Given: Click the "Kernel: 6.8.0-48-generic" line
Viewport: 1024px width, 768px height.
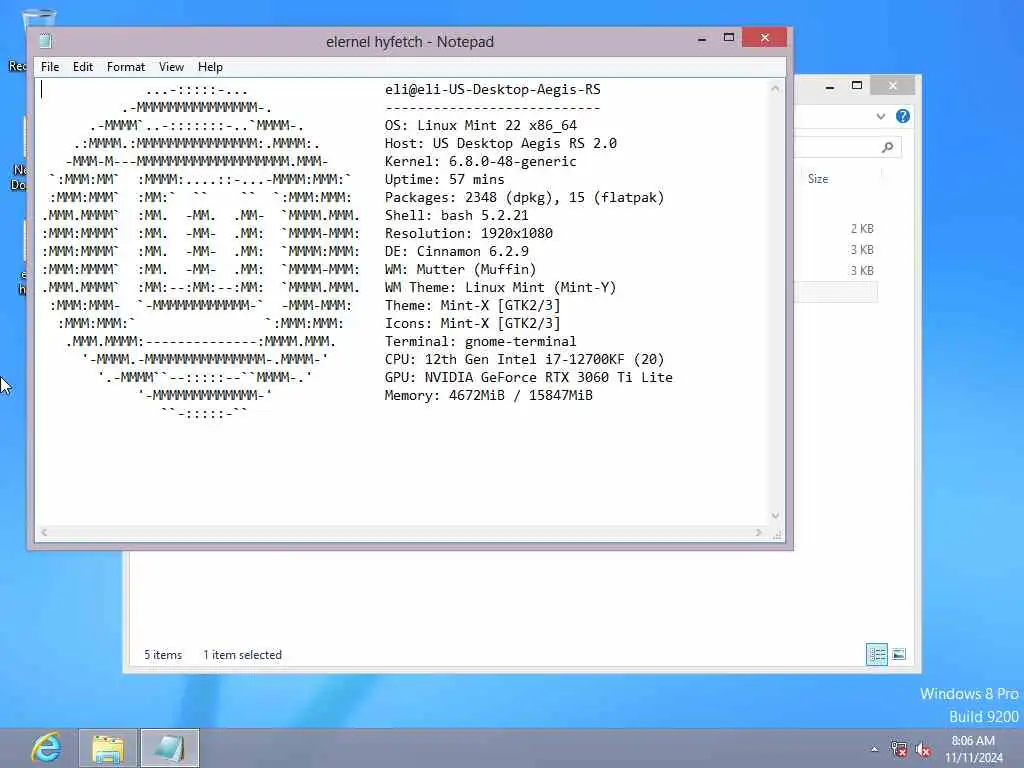Looking at the screenshot, I should (x=481, y=161).
